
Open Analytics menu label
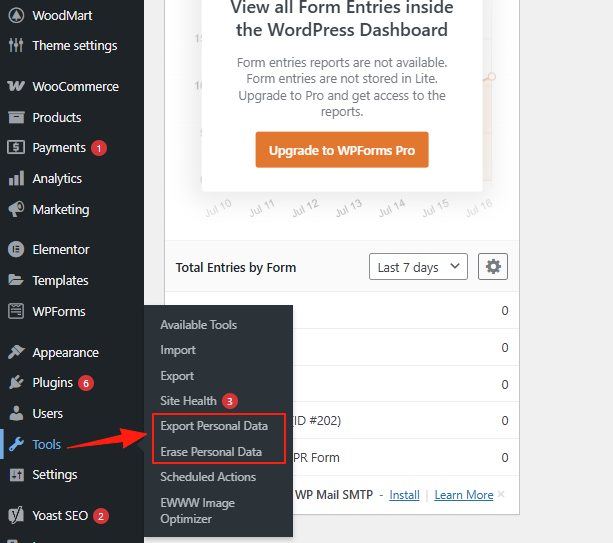(x=57, y=179)
